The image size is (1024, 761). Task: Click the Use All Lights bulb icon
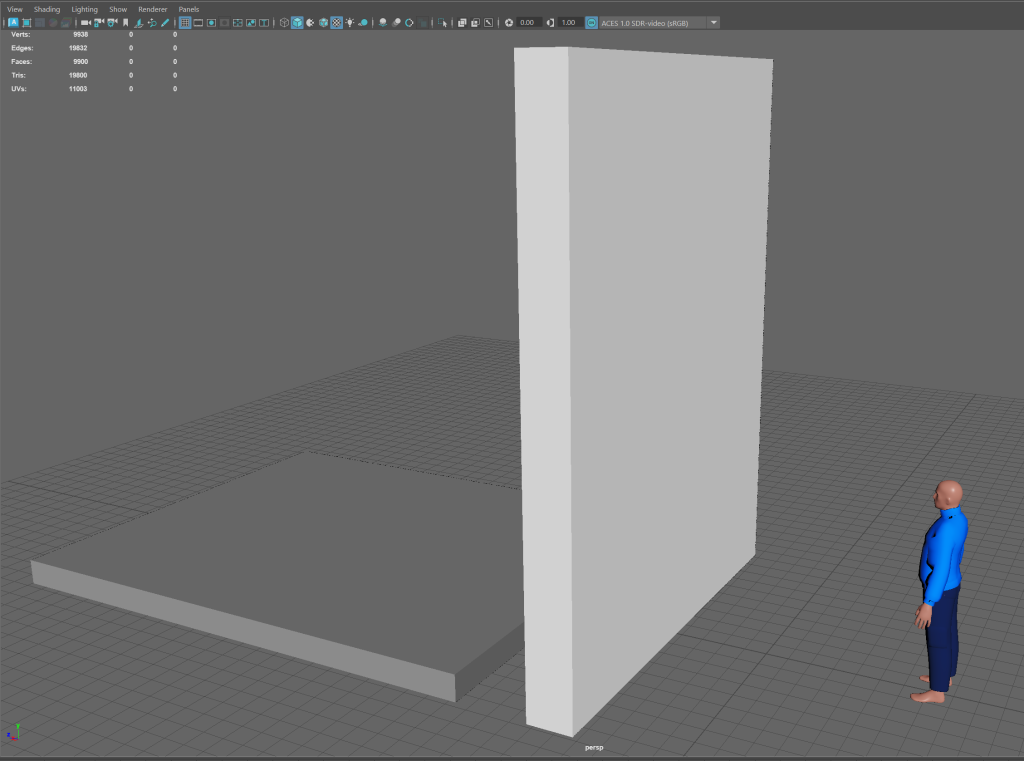(350, 22)
